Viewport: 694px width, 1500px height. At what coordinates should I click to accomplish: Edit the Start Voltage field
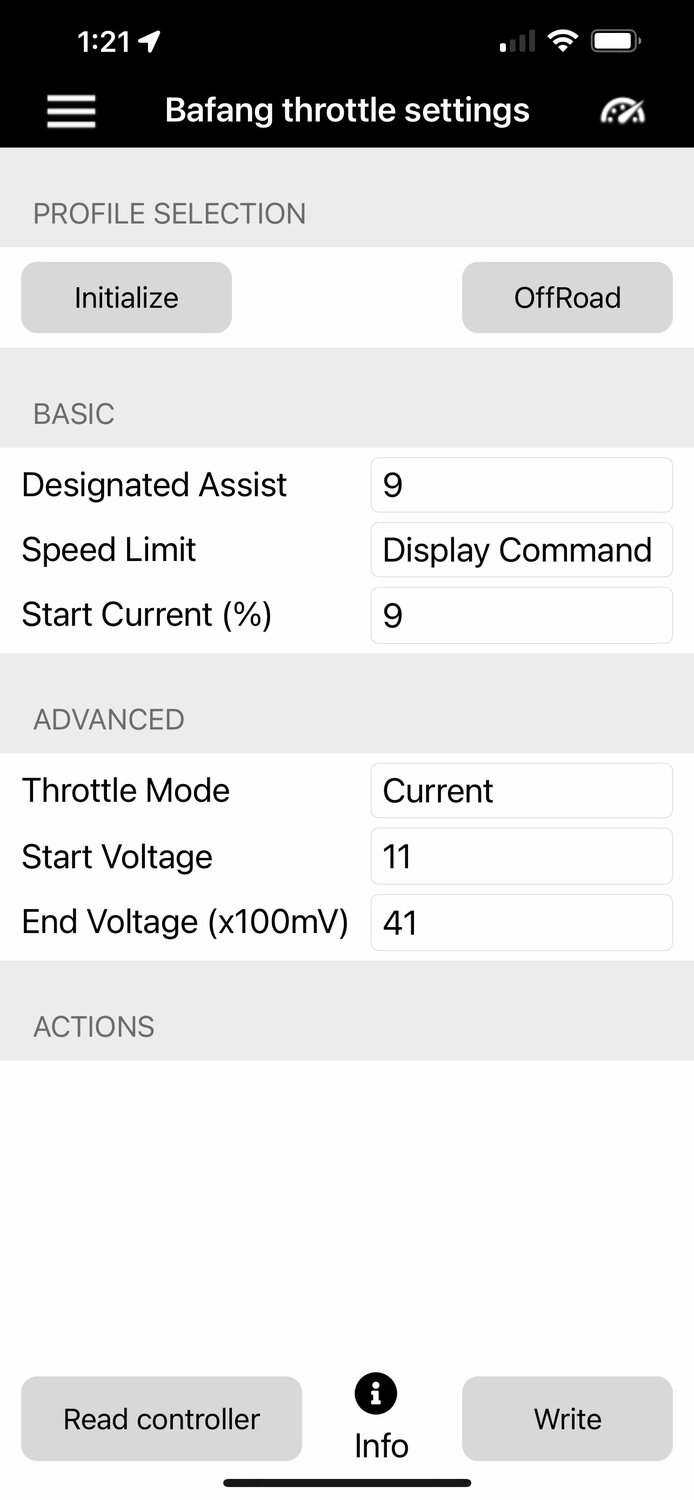[521, 857]
